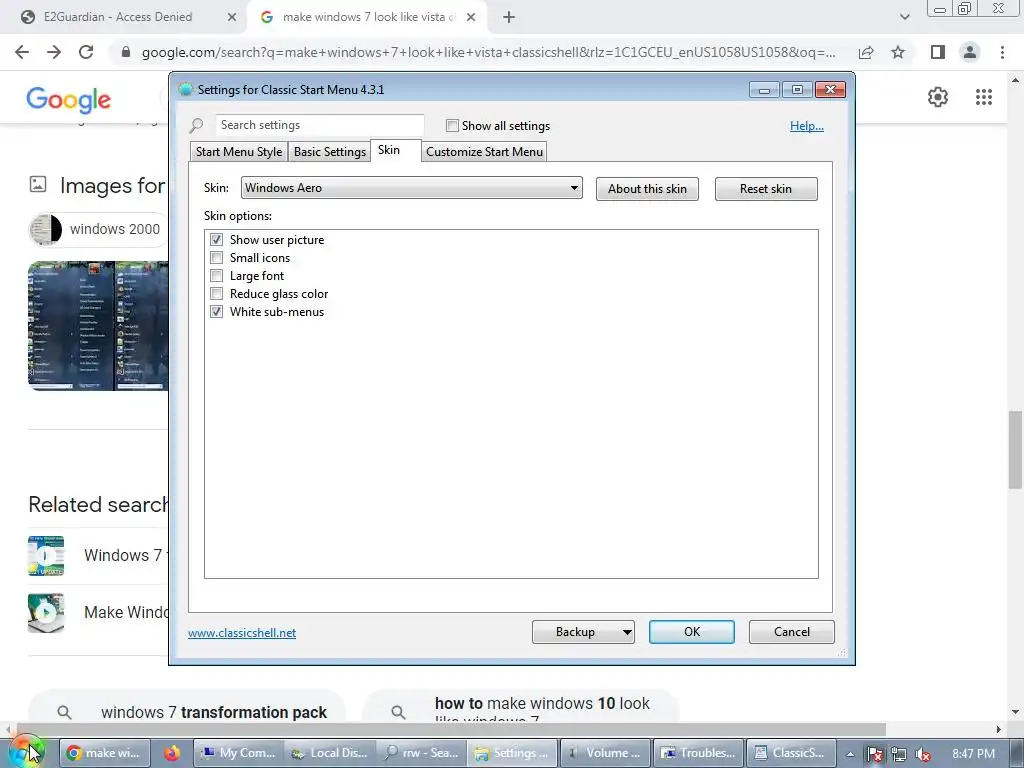
Task: Open a new Chrome tab
Action: tap(509, 18)
